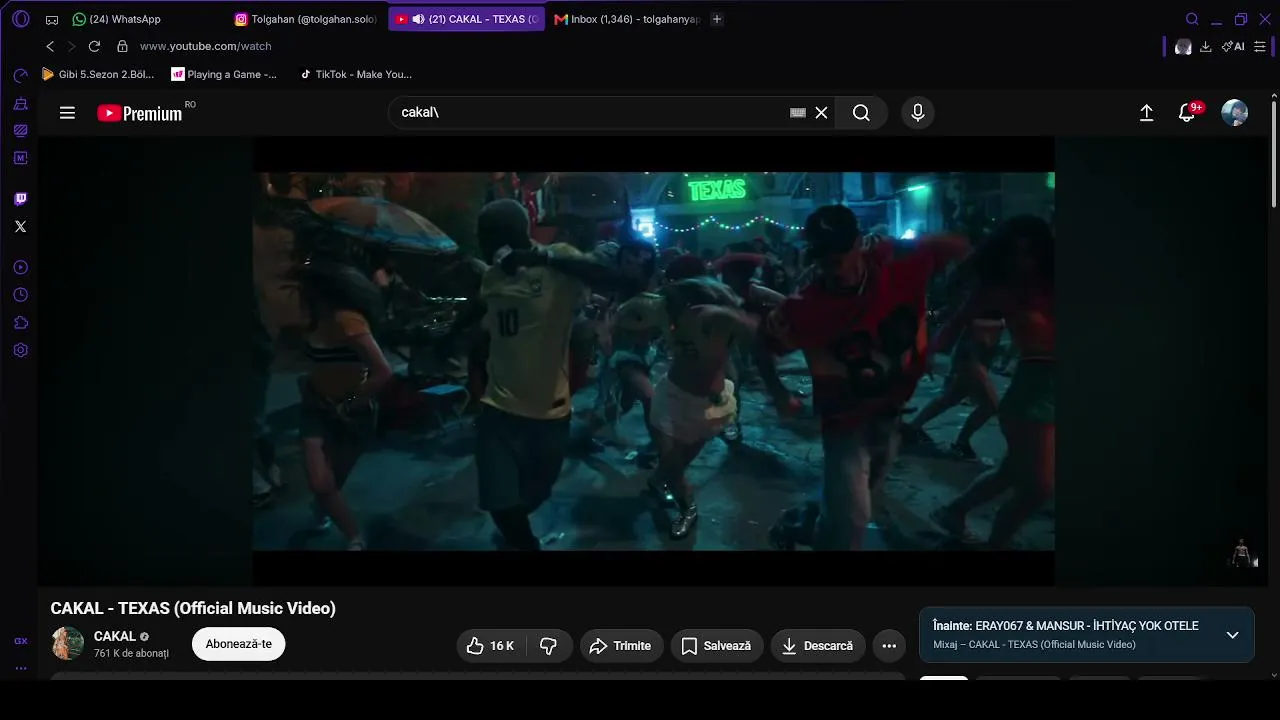Image resolution: width=1280 pixels, height=720 pixels.
Task: Open the CAKAL channel avatar
Action: tap(68, 644)
